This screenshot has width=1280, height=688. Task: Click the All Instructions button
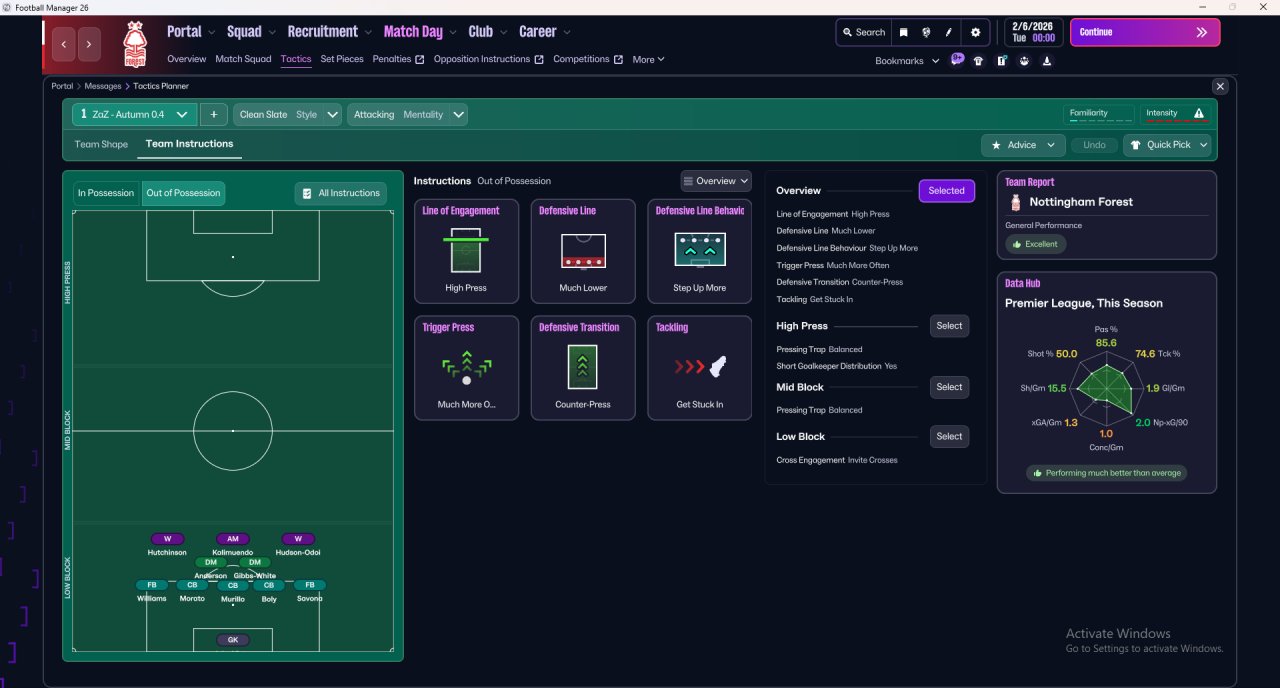[341, 193]
